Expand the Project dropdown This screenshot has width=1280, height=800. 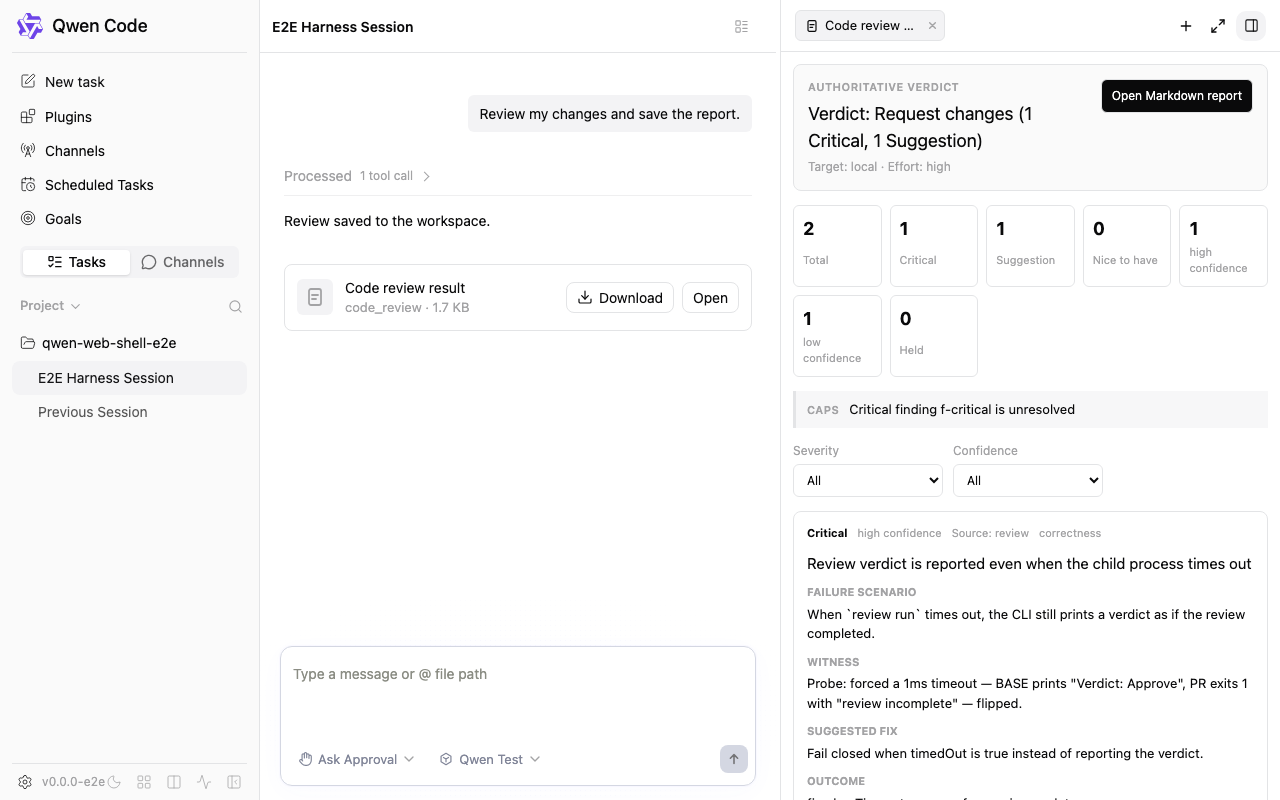50,306
